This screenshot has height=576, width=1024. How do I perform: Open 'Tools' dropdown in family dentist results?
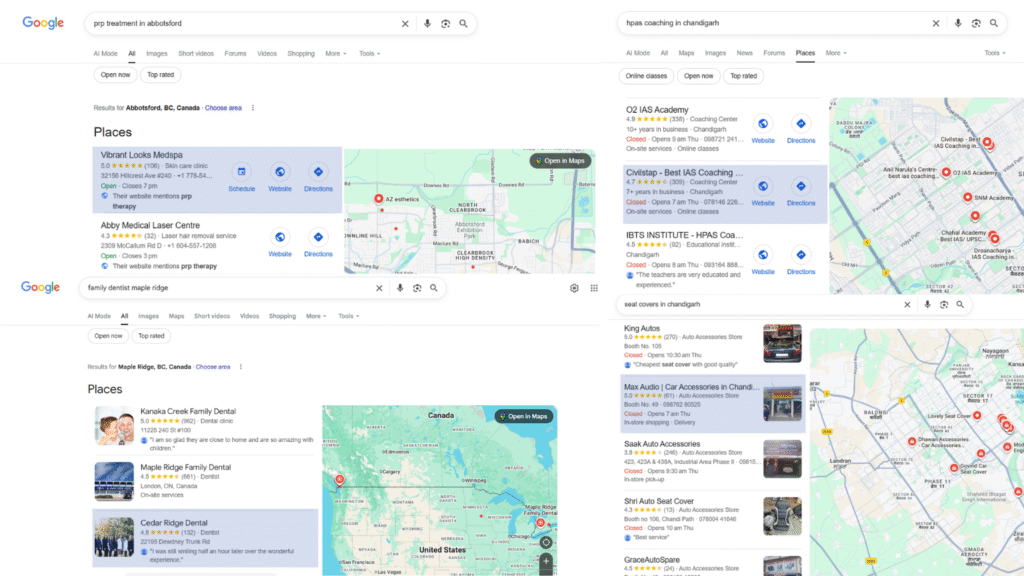point(348,316)
